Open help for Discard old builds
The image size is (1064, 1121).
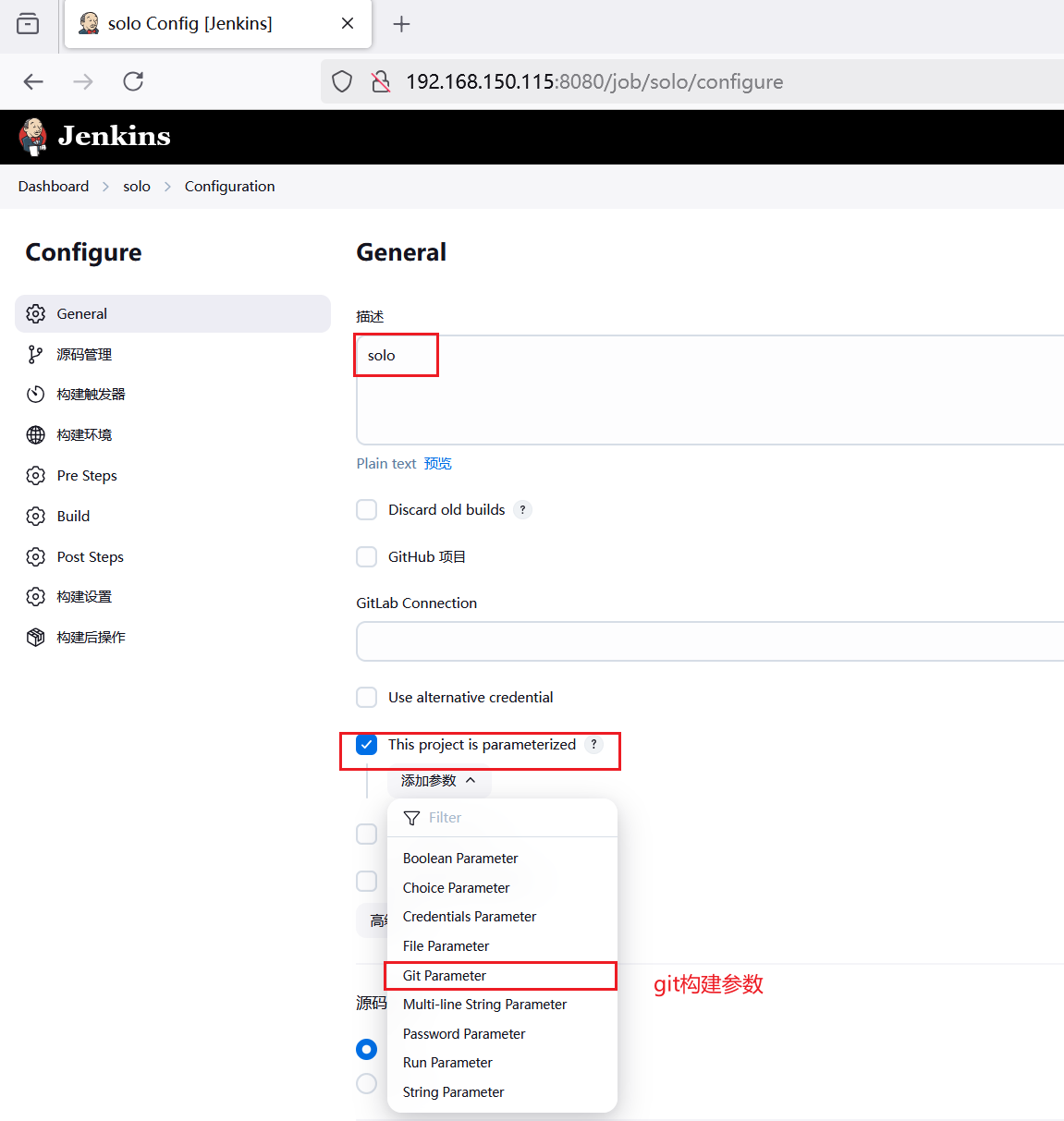pyautogui.click(x=522, y=509)
